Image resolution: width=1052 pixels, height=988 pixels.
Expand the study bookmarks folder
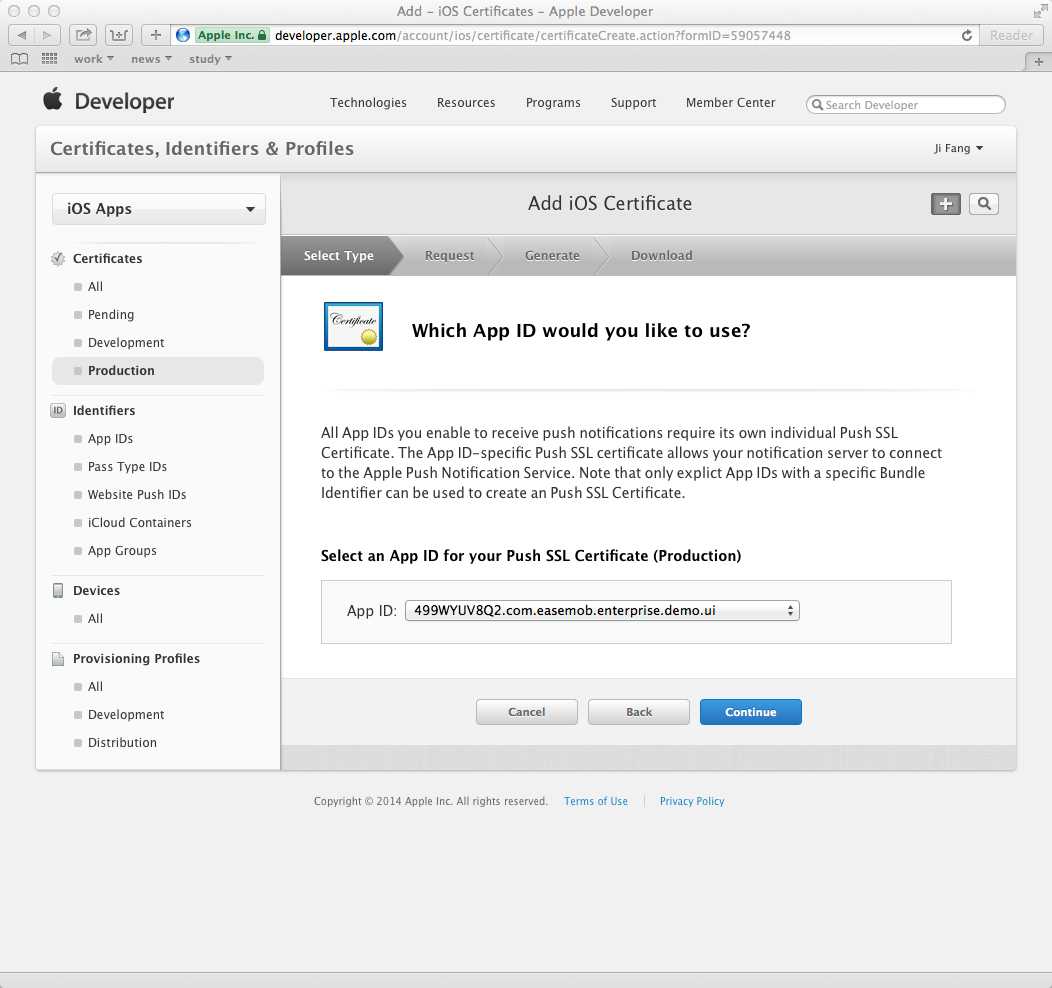pyautogui.click(x=211, y=59)
